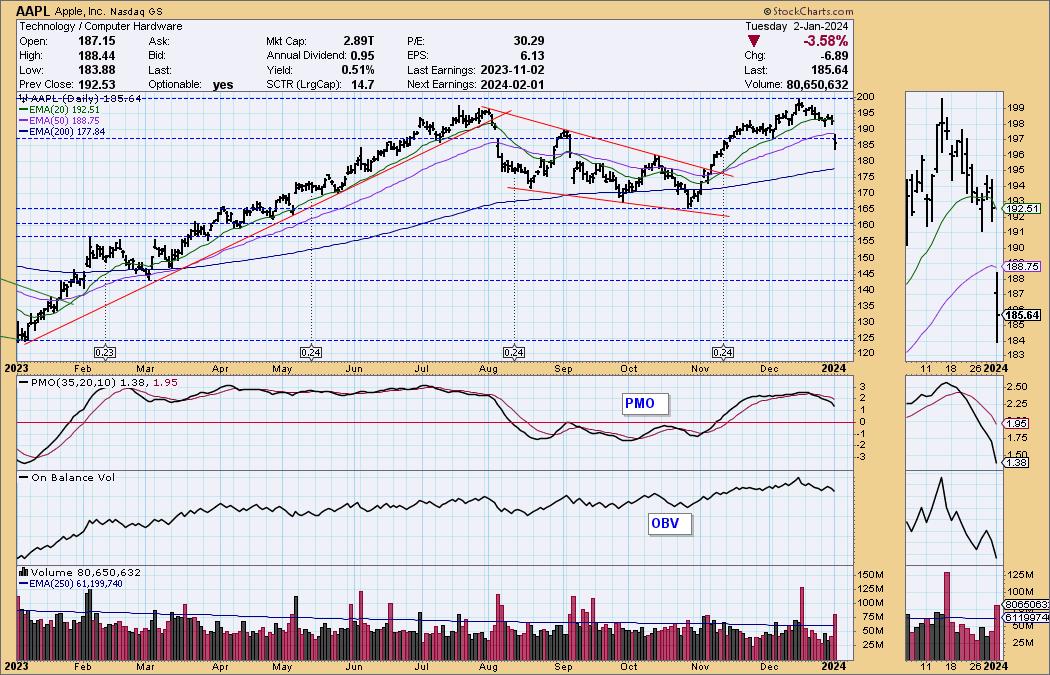Click the EPS value 6.13

[532, 56]
